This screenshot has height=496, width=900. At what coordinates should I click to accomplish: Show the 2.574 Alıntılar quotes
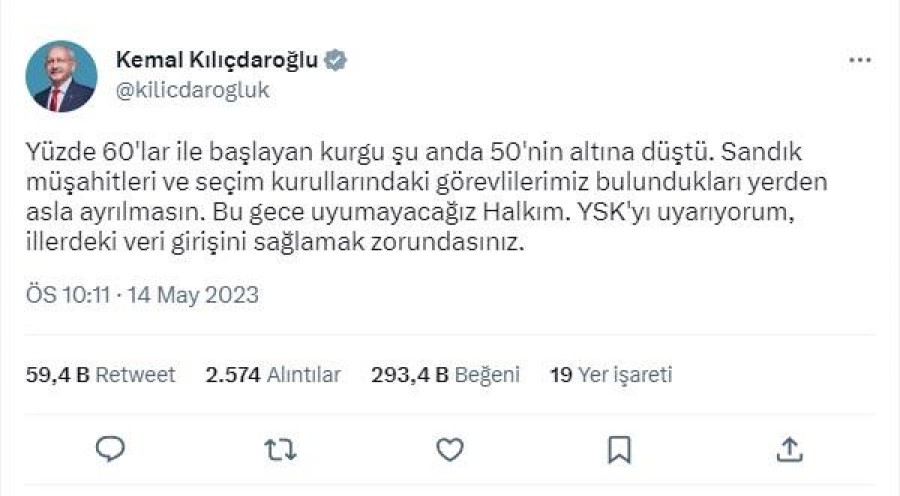[273, 375]
